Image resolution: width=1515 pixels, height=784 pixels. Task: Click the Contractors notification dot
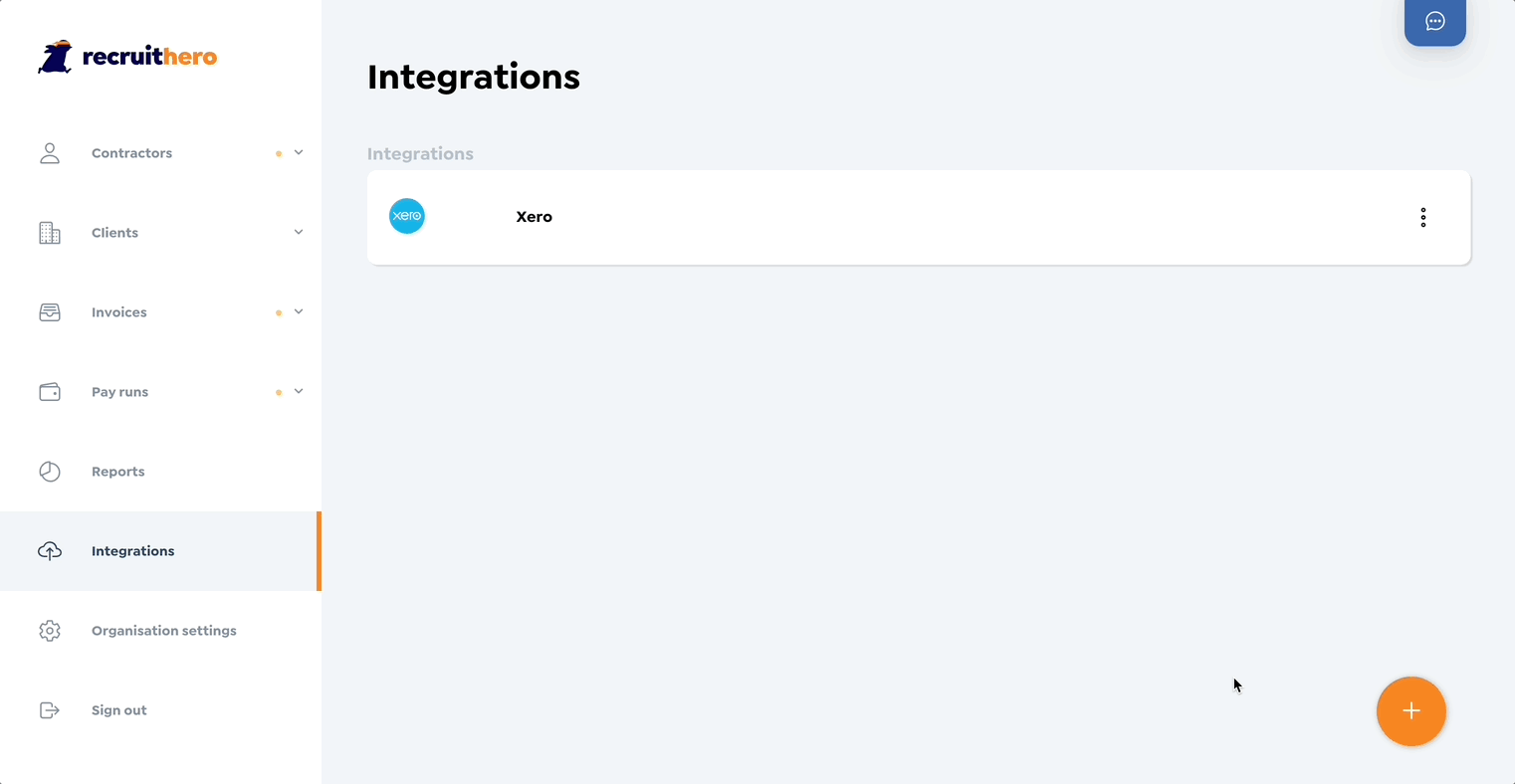pos(279,153)
